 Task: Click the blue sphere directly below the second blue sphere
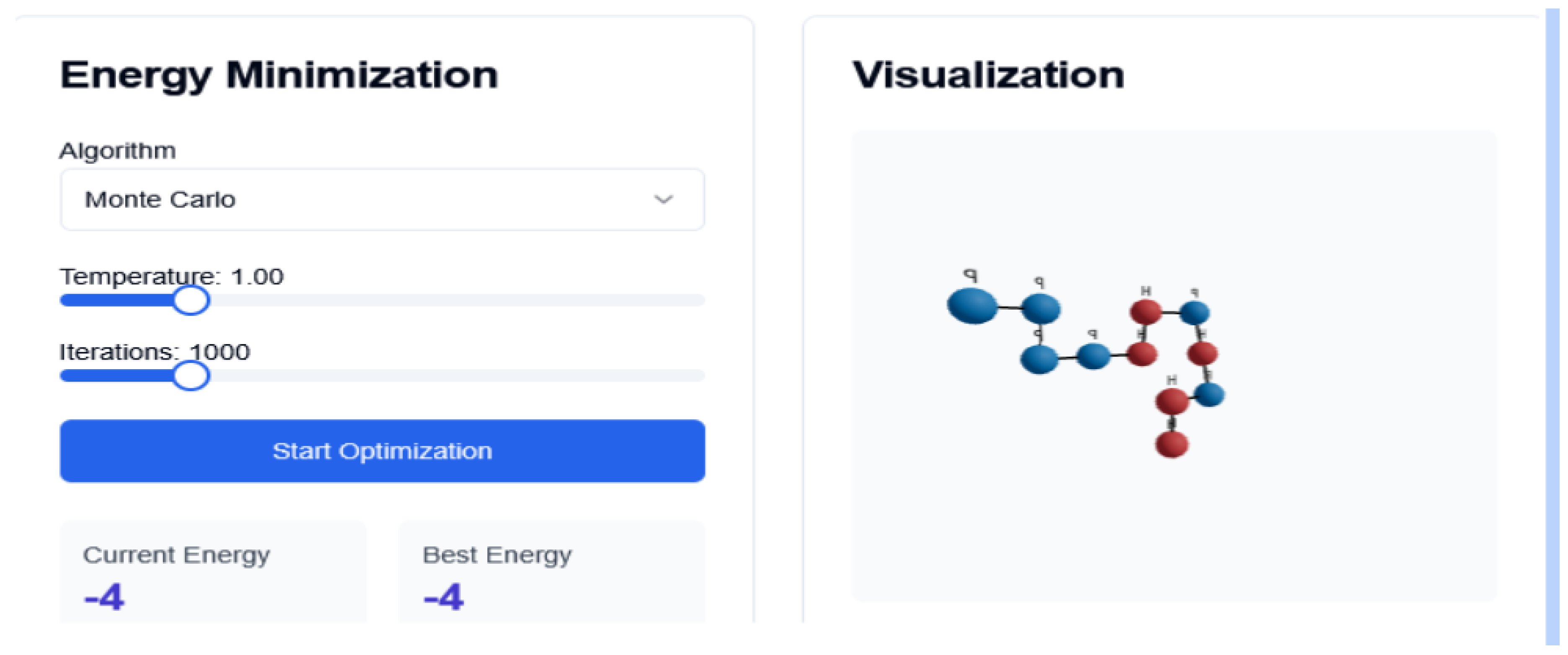pos(1039,359)
